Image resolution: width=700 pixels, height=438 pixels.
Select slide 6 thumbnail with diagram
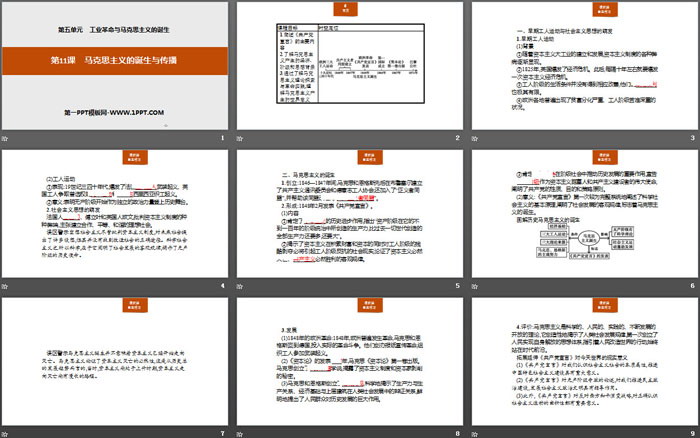585,213
